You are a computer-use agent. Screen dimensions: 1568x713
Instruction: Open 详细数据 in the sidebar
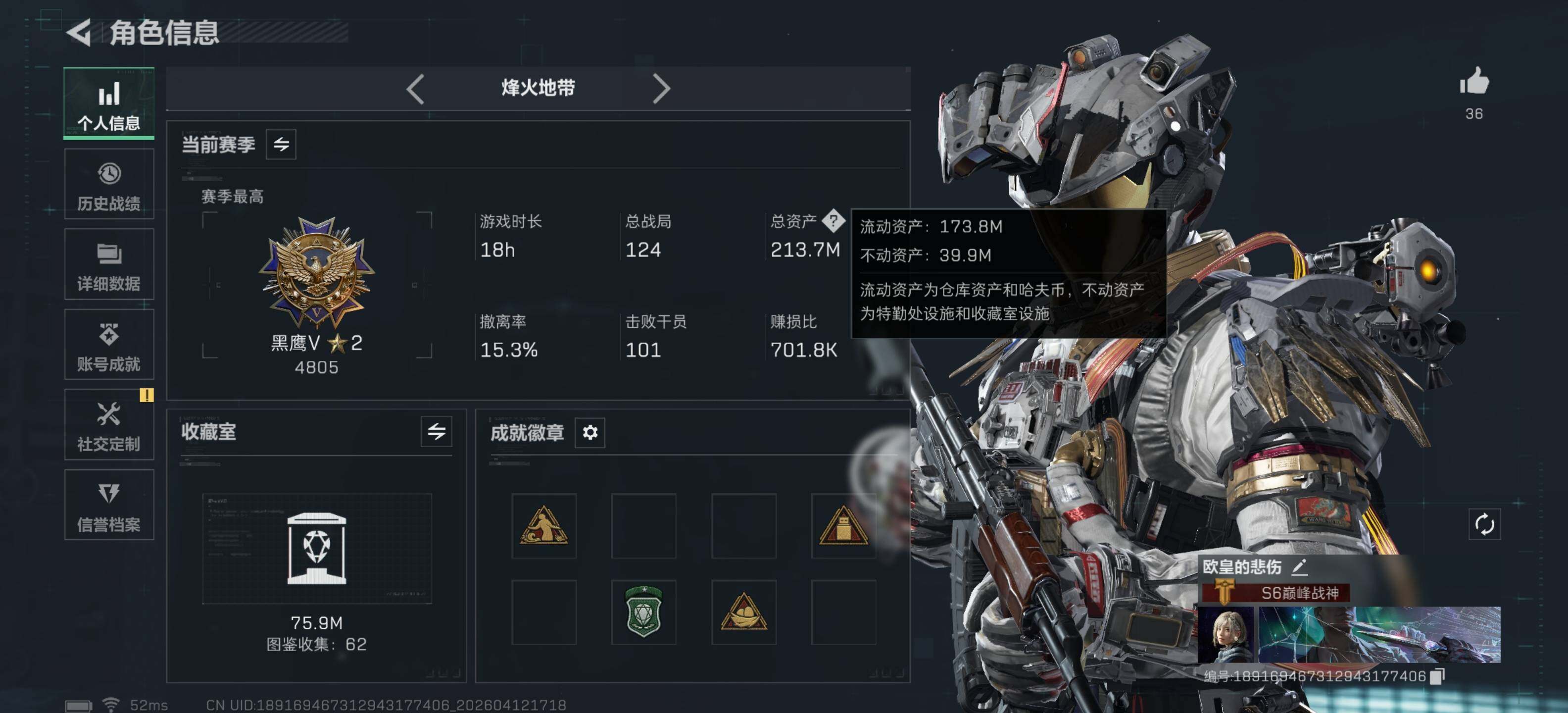[109, 264]
